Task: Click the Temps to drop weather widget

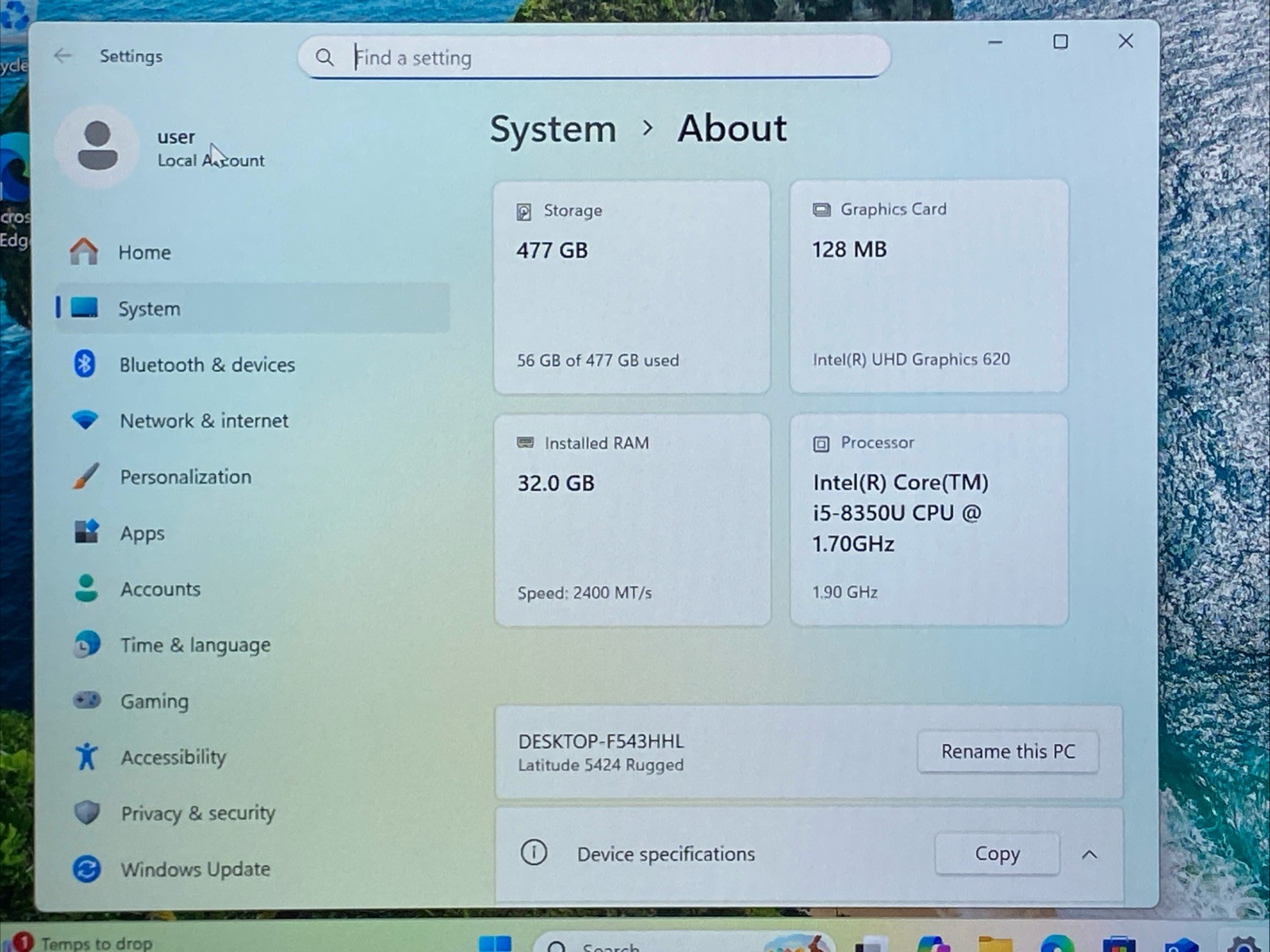Action: [x=85, y=942]
